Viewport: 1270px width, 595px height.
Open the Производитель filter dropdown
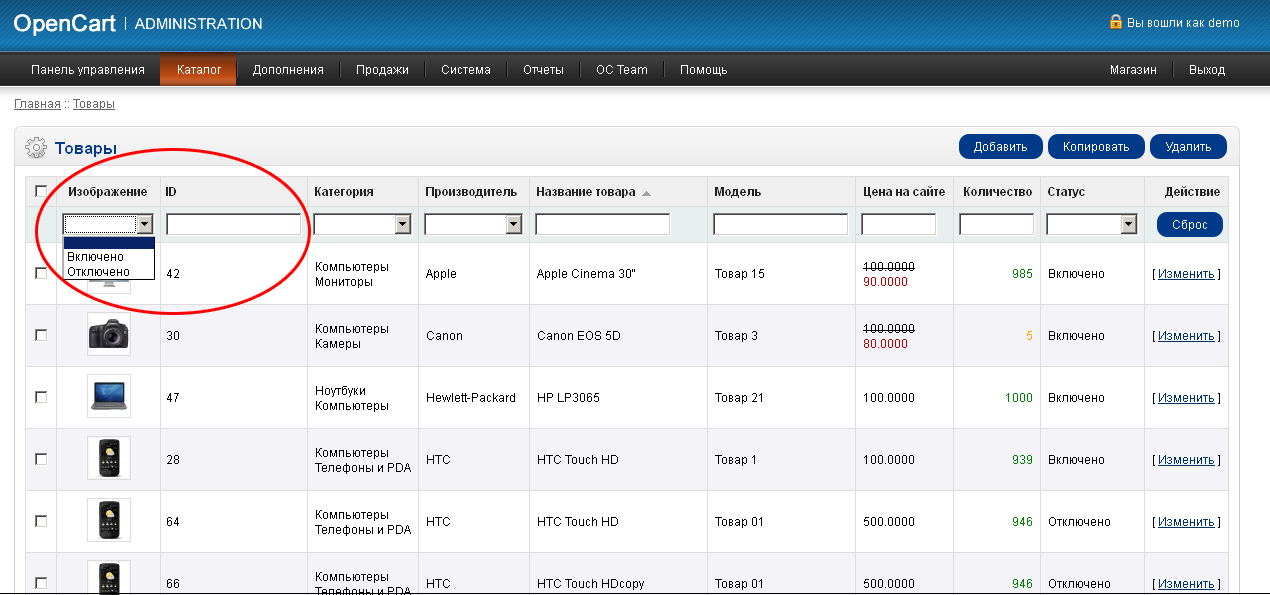(x=473, y=225)
